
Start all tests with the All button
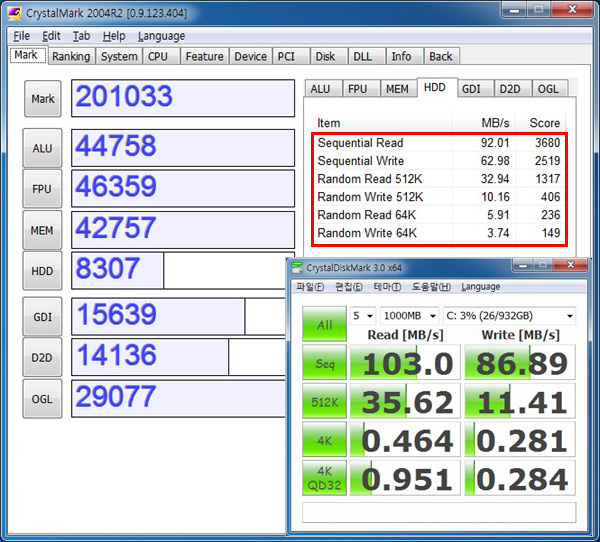pyautogui.click(x=324, y=324)
